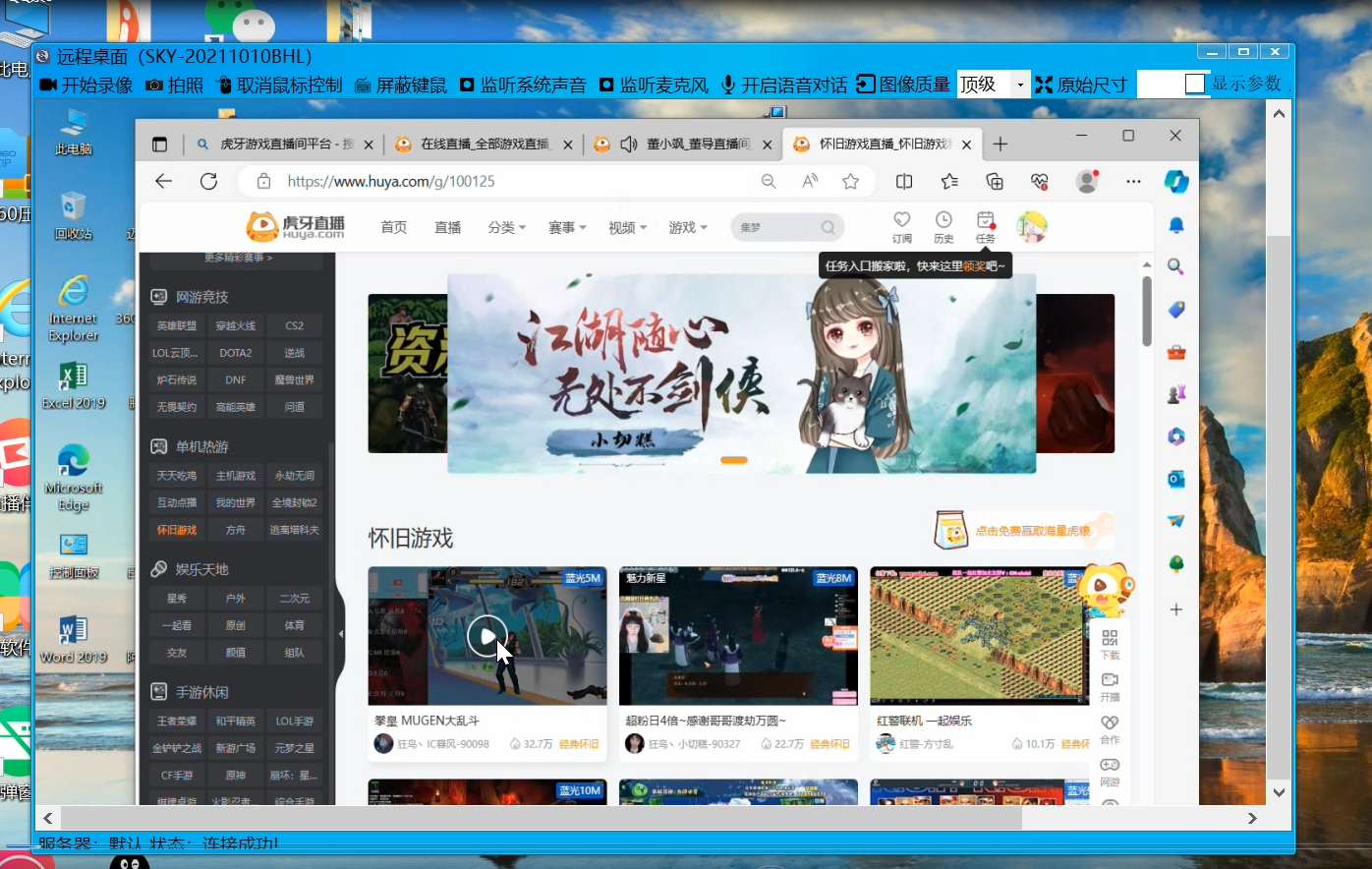Image resolution: width=1372 pixels, height=869 pixels.
Task: Select 直播 in Huya navigation bar
Action: 448,227
